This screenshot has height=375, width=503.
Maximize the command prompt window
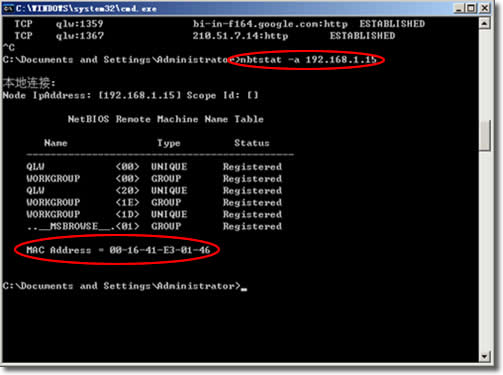pyautogui.click(x=472, y=8)
